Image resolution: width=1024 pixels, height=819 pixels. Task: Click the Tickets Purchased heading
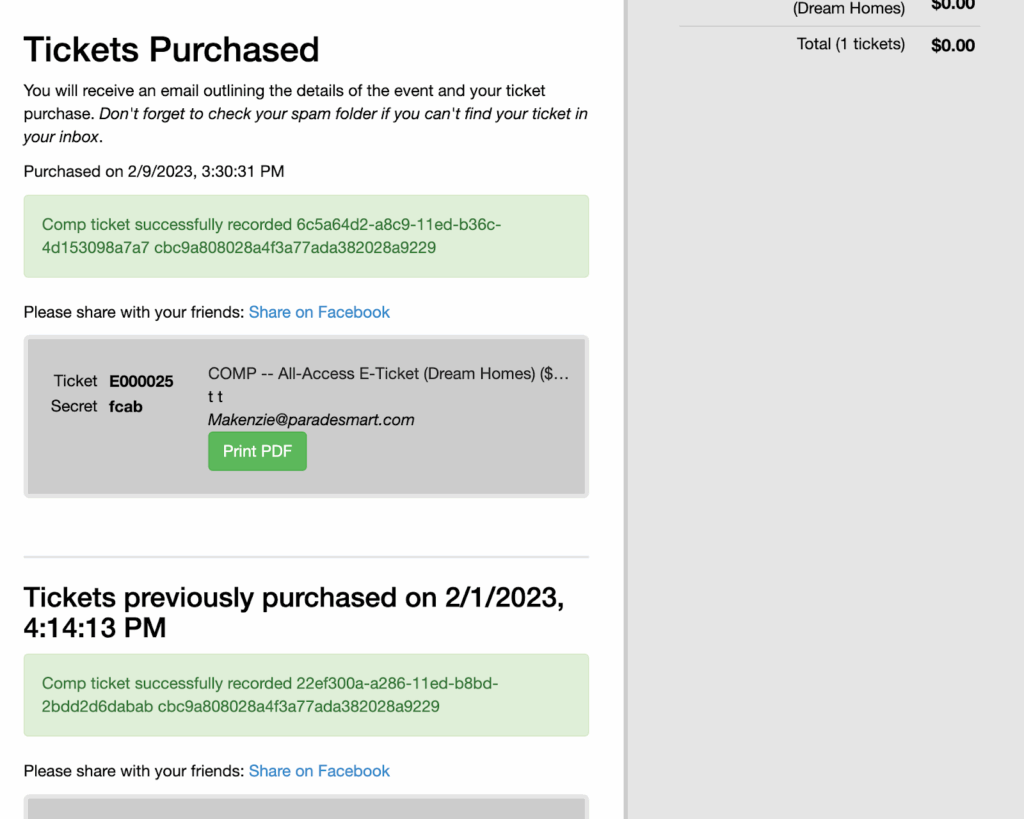point(171,49)
